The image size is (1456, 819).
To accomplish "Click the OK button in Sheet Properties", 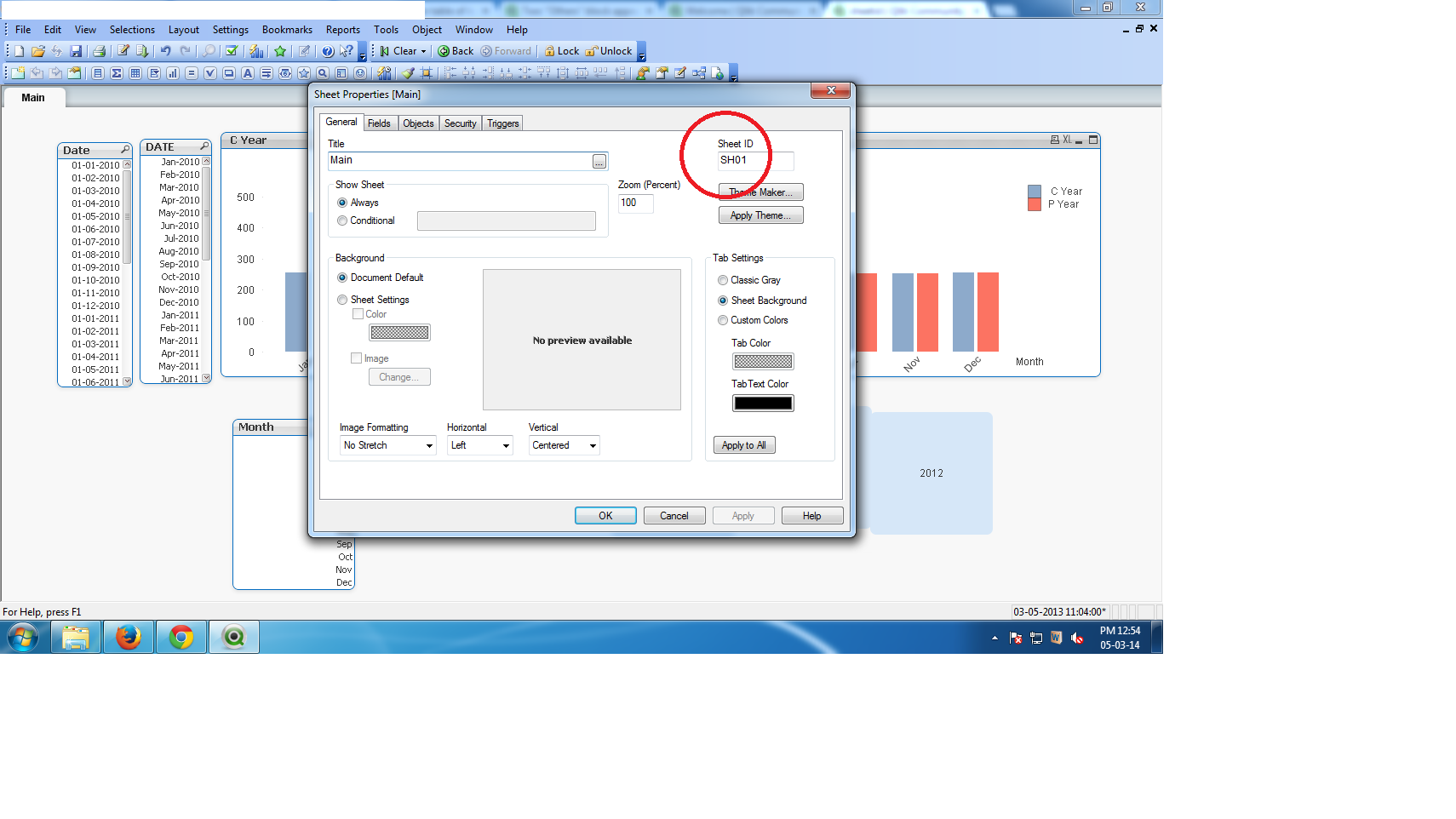I will (605, 516).
